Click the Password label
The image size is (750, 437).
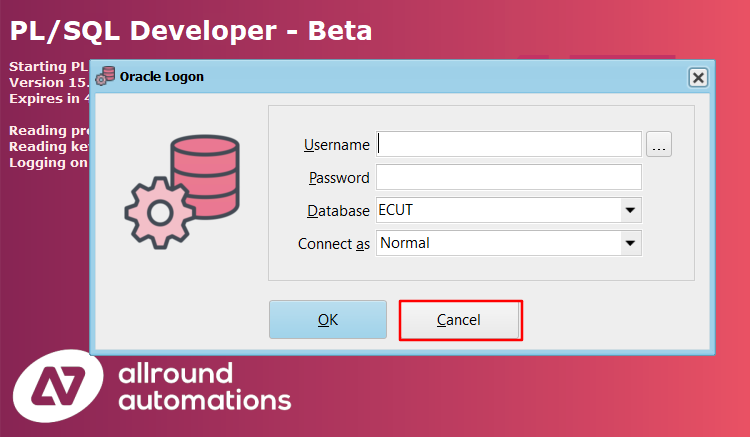point(339,178)
